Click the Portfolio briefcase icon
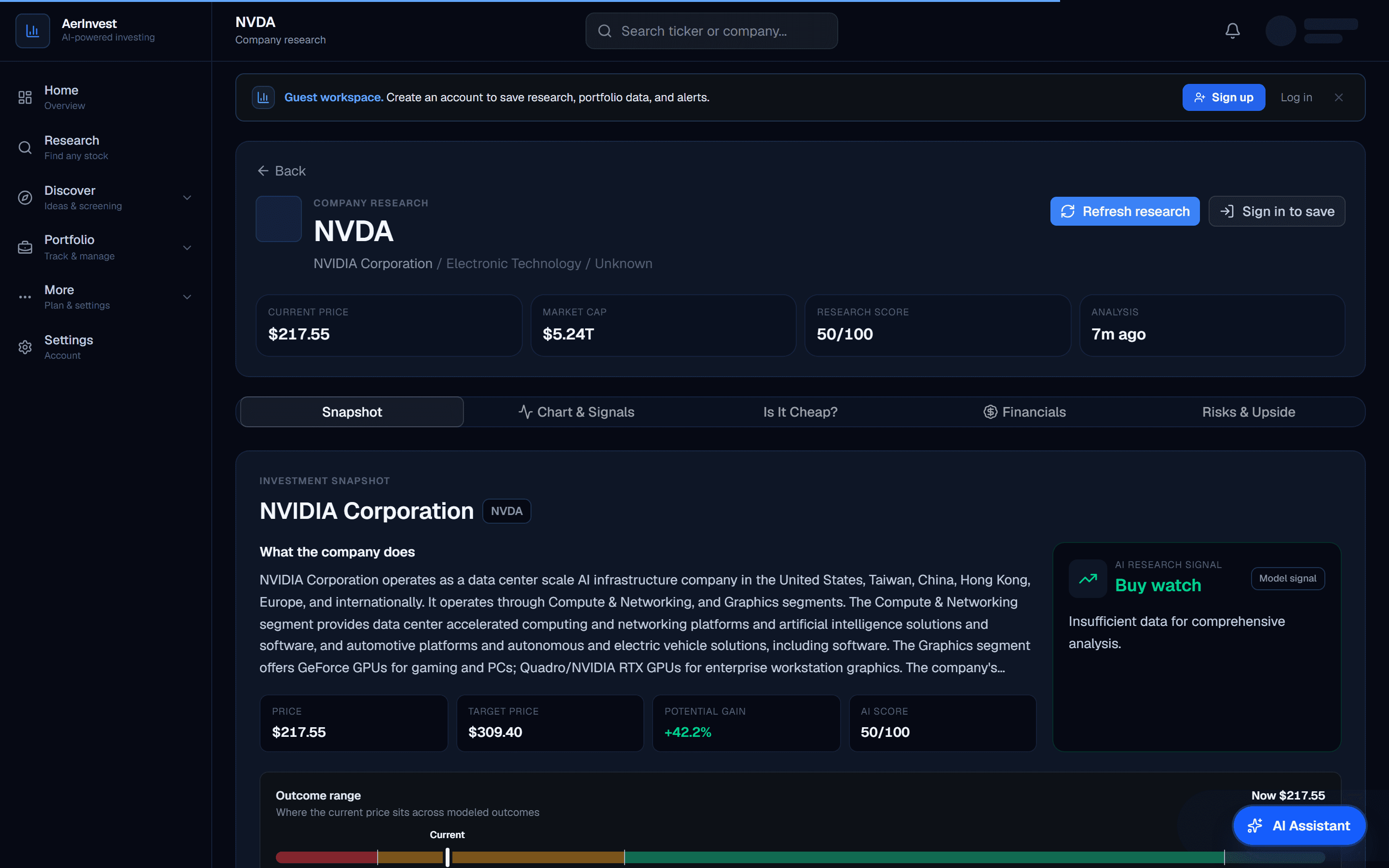1389x868 pixels. (25, 247)
